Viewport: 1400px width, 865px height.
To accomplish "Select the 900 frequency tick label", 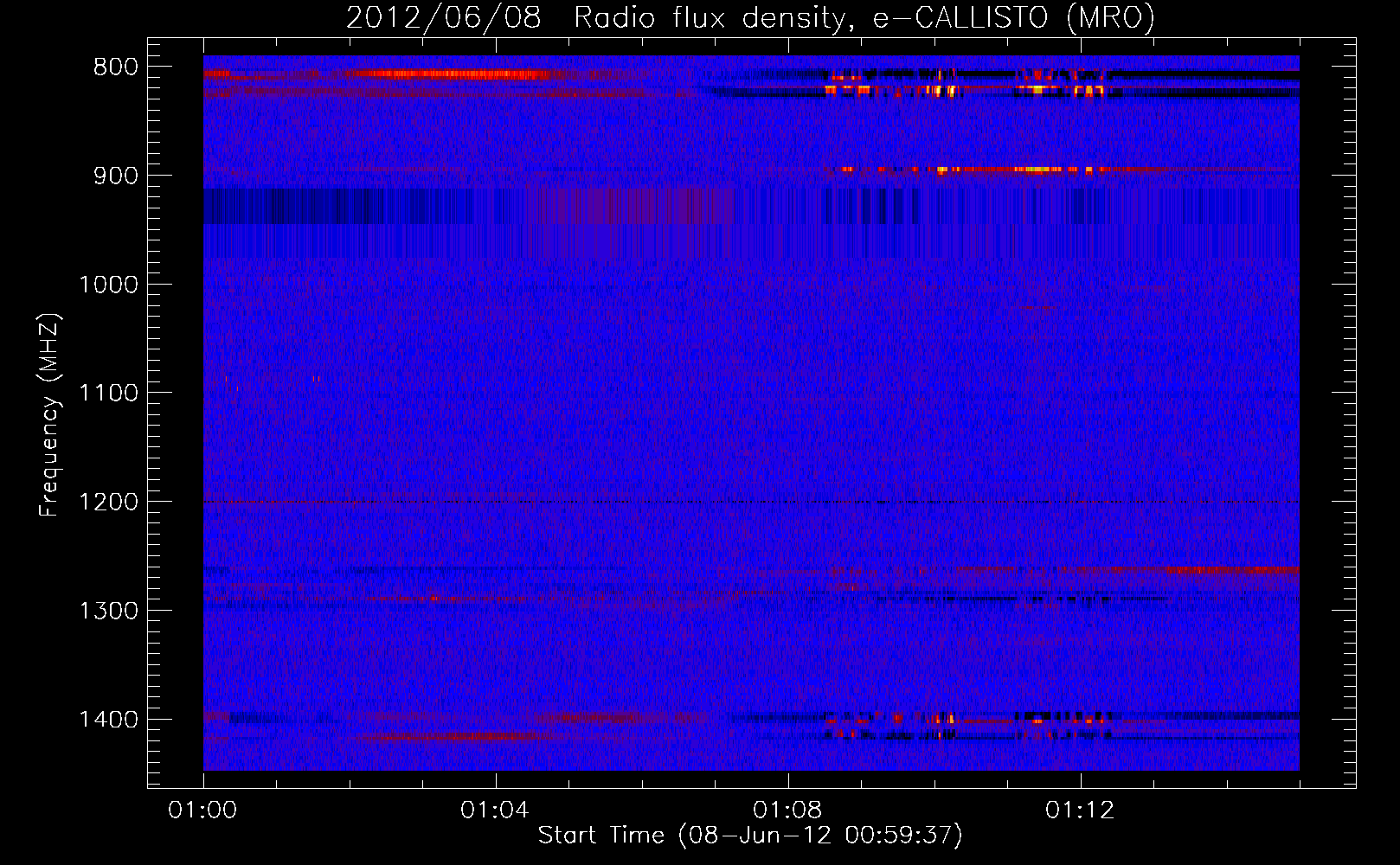I will [116, 176].
